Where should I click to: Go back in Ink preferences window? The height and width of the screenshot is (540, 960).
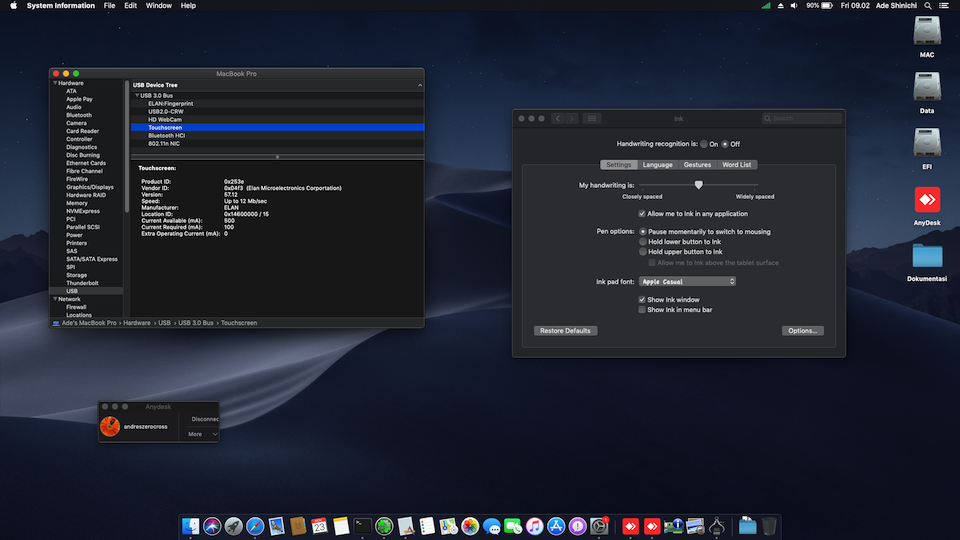click(557, 118)
